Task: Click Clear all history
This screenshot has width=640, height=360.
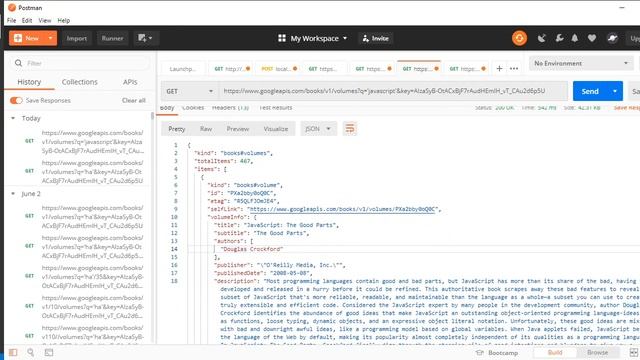Action: 133,100
